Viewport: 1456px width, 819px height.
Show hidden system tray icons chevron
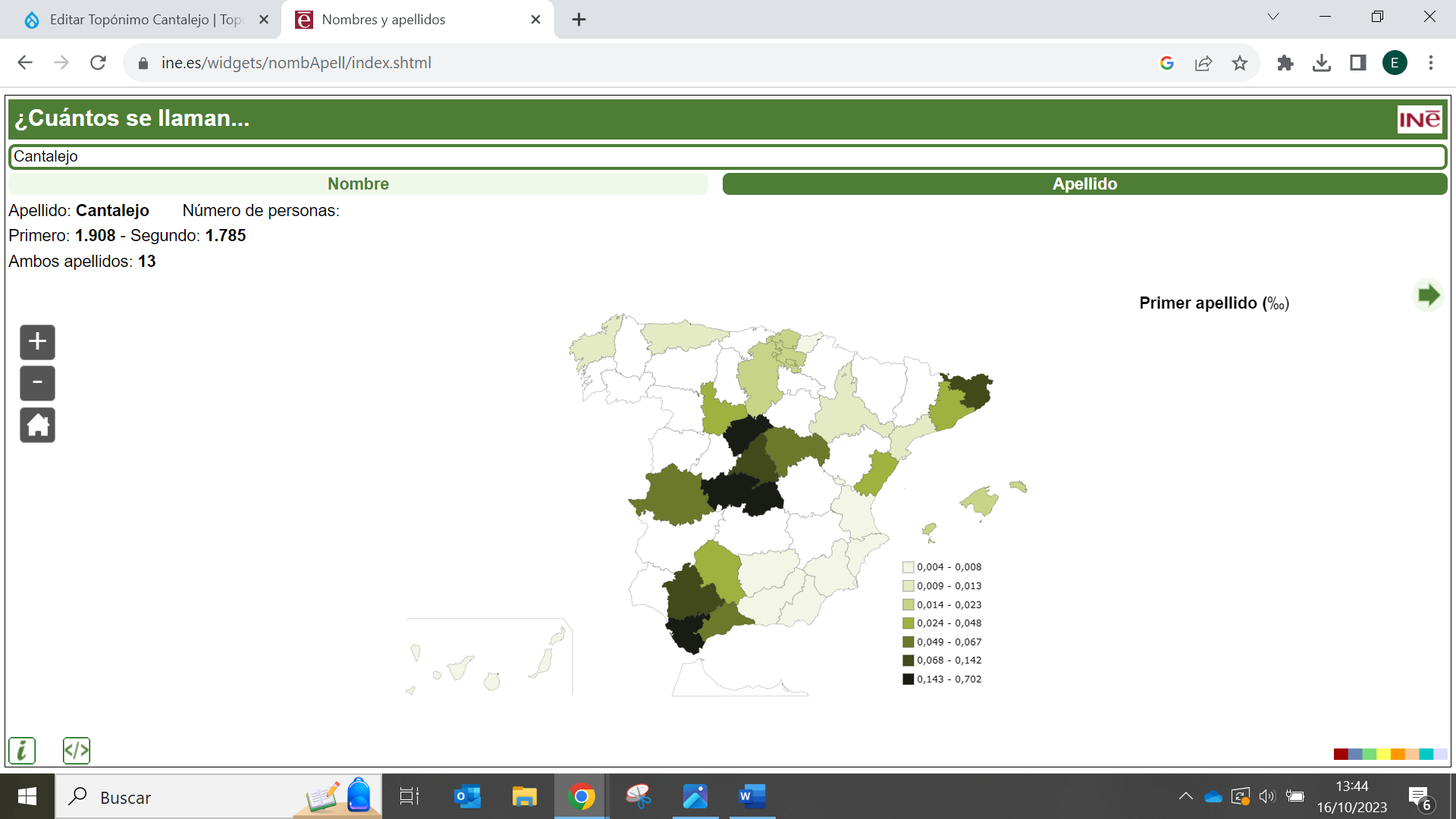pyautogui.click(x=1185, y=796)
